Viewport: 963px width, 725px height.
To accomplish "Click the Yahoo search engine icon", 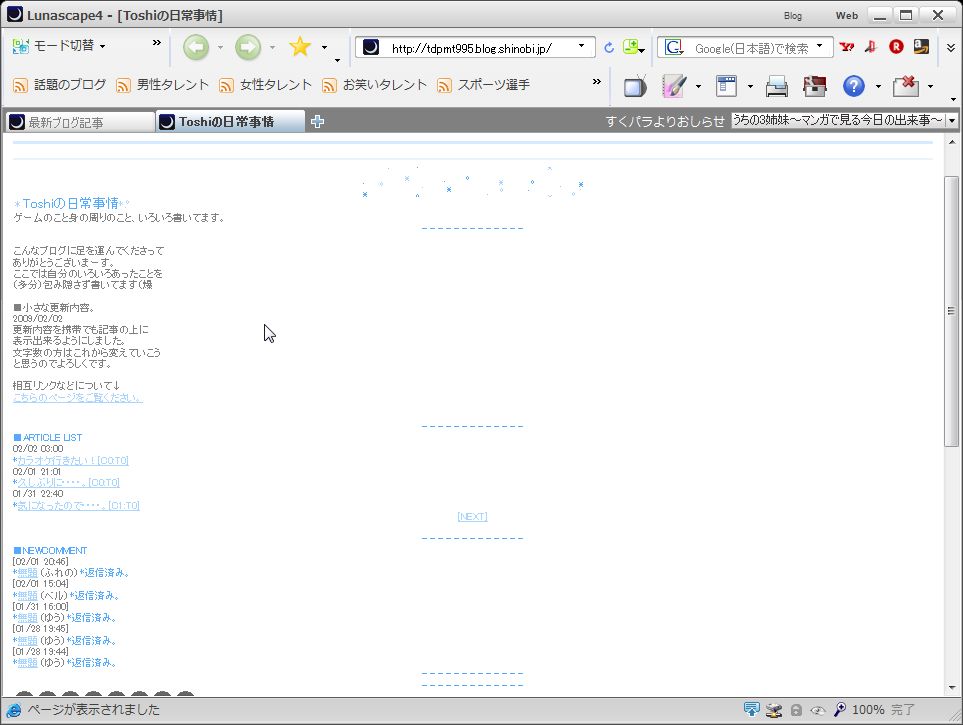I will tap(847, 47).
